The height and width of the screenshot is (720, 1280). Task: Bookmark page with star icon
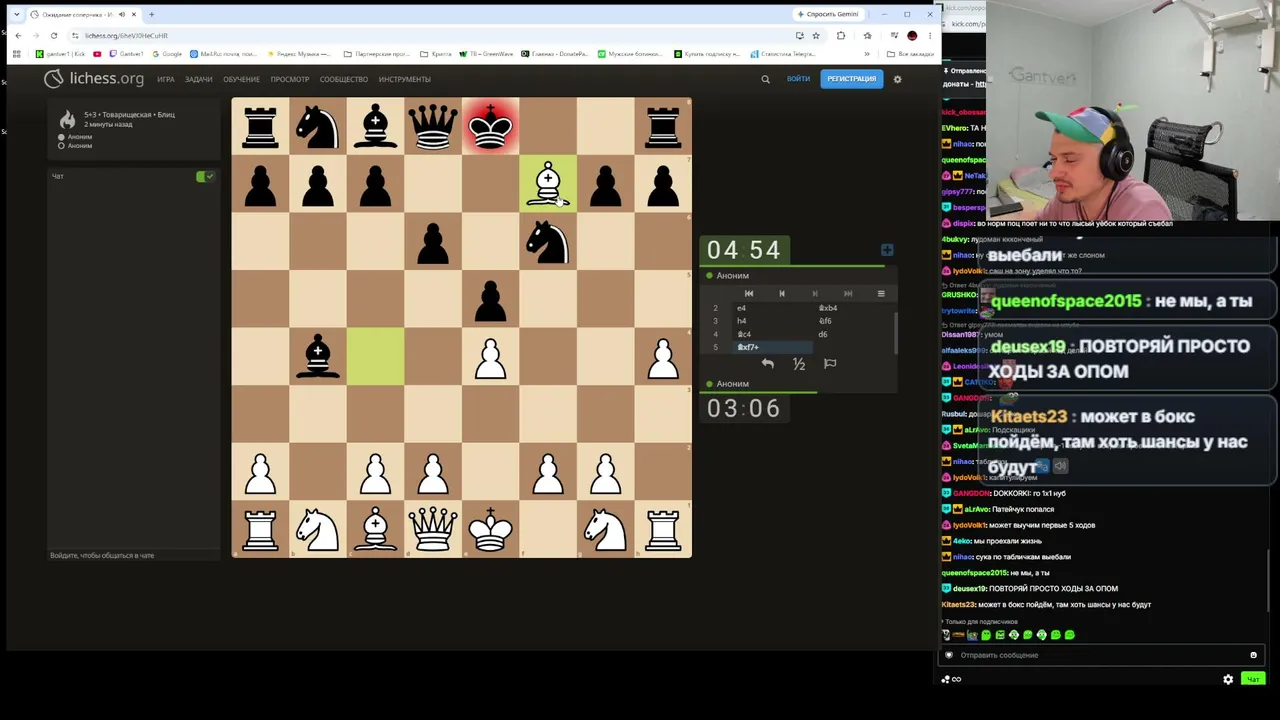pyautogui.click(x=816, y=35)
